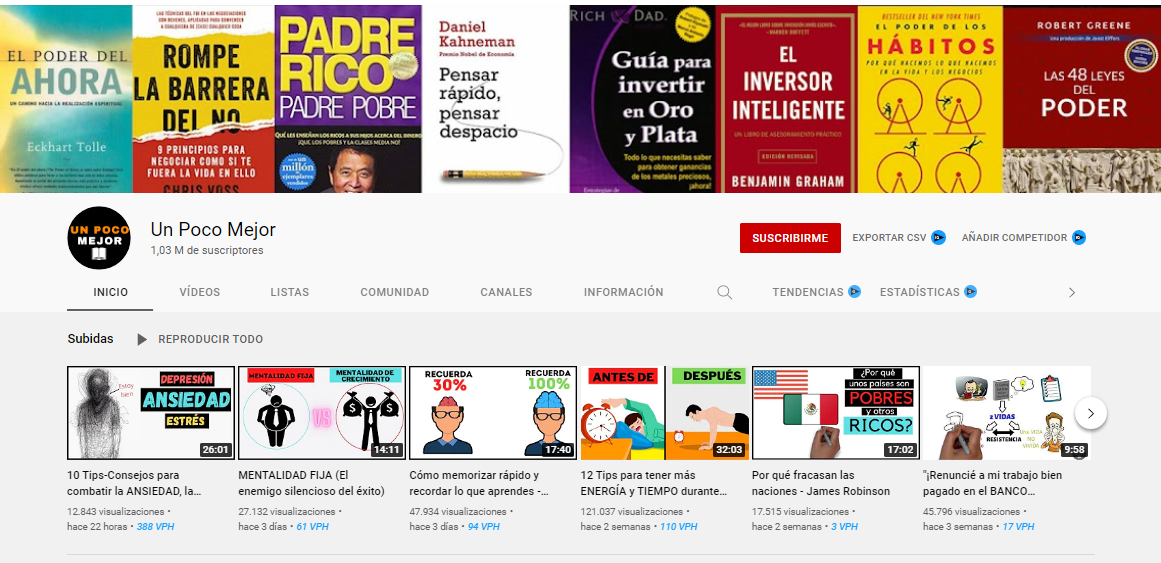
Task: Click the channel name Un Poco Mejor
Action: [213, 230]
